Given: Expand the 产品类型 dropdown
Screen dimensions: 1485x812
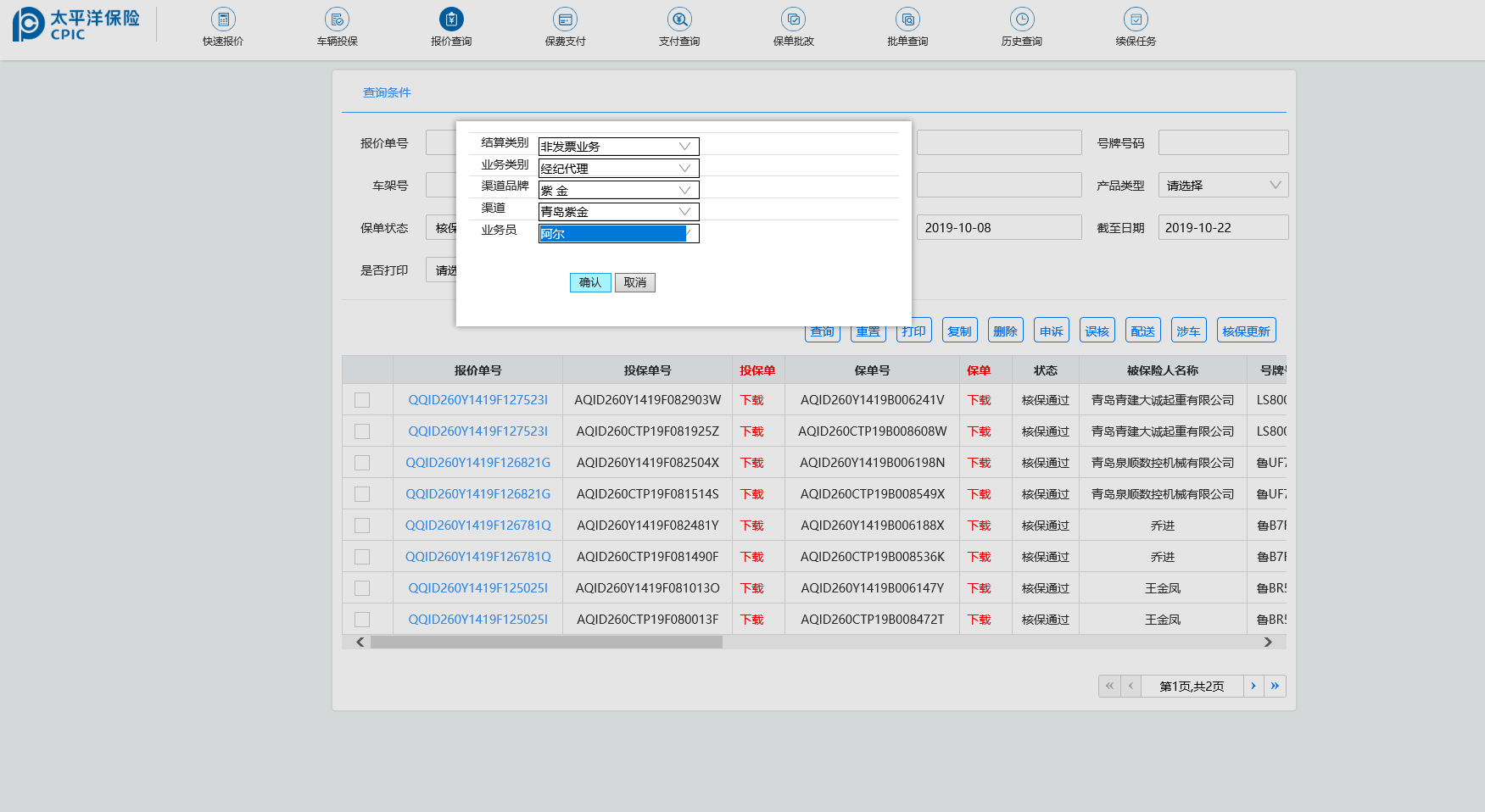Looking at the screenshot, I should 1223,186.
